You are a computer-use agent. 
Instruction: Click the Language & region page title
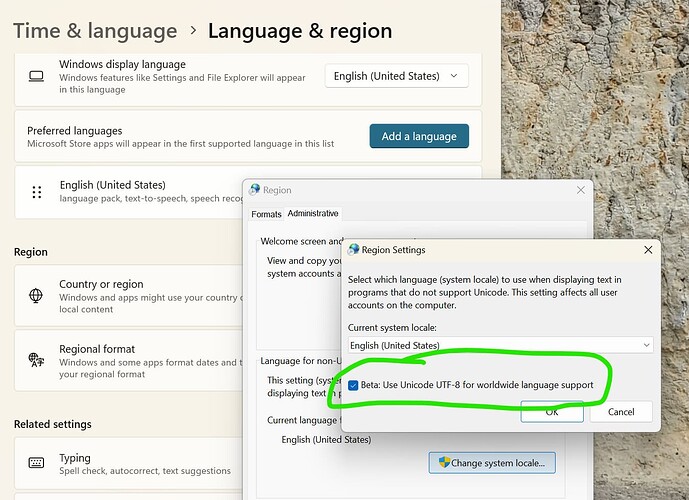click(x=300, y=31)
